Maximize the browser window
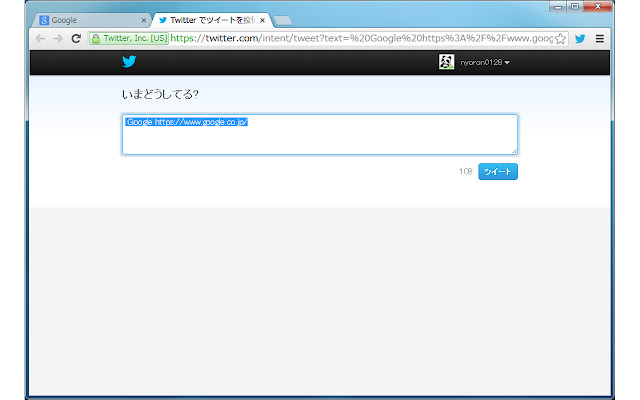Viewport: 640px width, 400px height. (x=575, y=7)
